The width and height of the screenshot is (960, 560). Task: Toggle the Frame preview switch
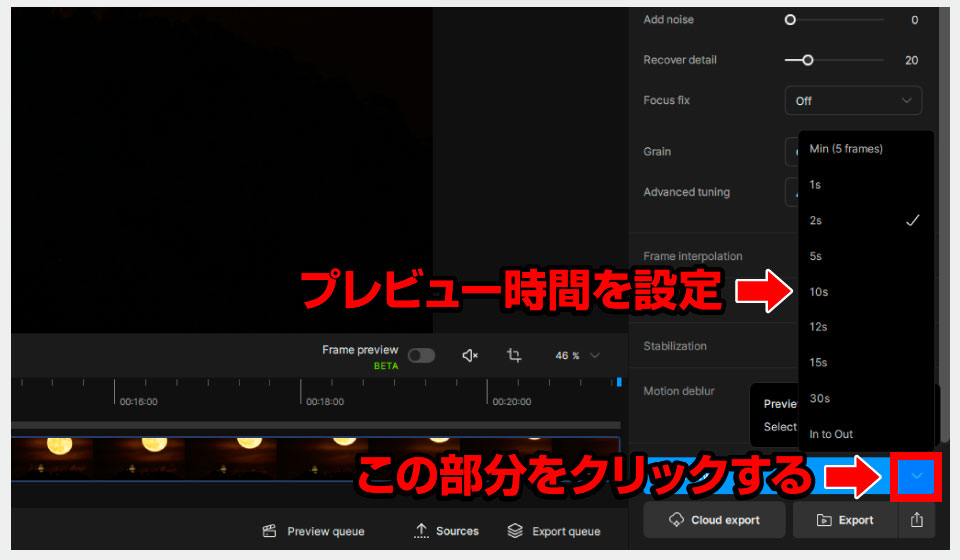[x=421, y=355]
